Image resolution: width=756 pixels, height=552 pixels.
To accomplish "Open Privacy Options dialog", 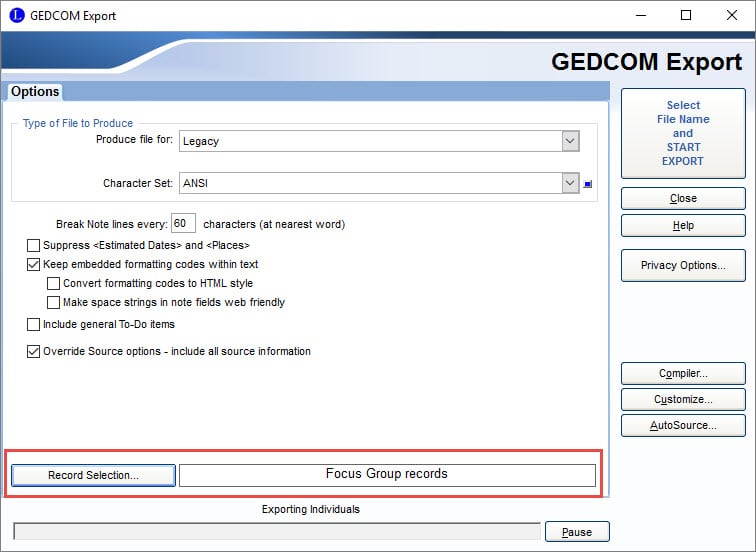I will pos(683,265).
